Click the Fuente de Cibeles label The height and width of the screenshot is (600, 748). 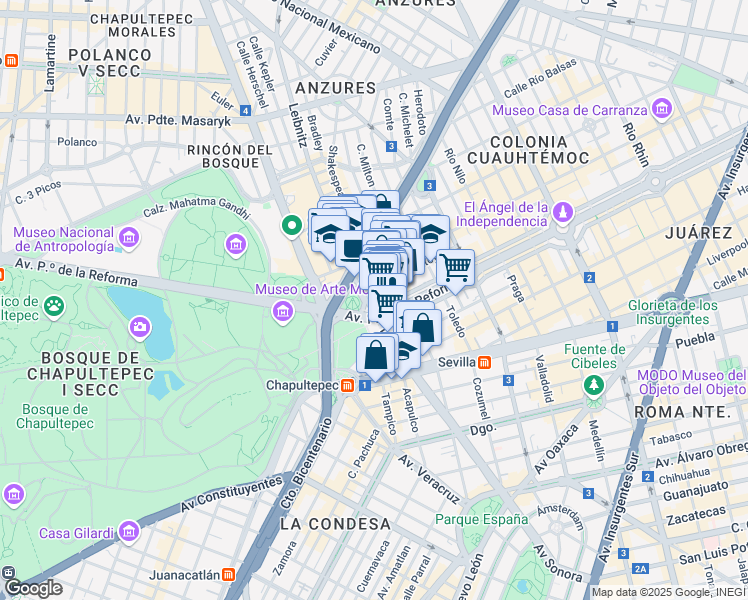(594, 356)
